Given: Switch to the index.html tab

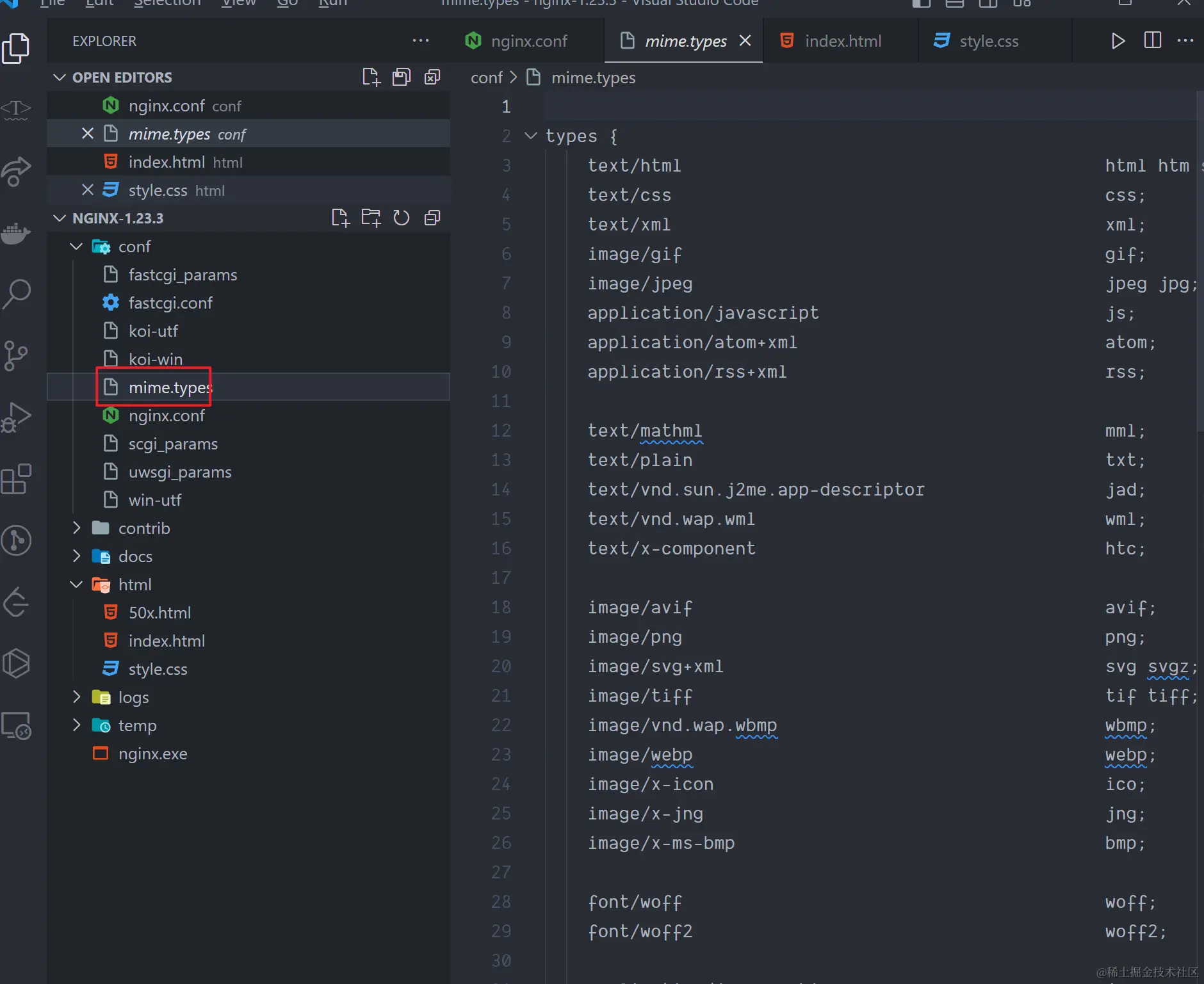Looking at the screenshot, I should (x=841, y=41).
